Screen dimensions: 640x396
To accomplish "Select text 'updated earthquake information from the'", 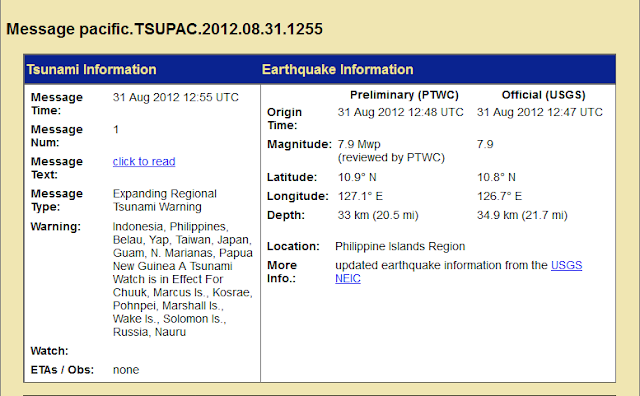I will [441, 265].
